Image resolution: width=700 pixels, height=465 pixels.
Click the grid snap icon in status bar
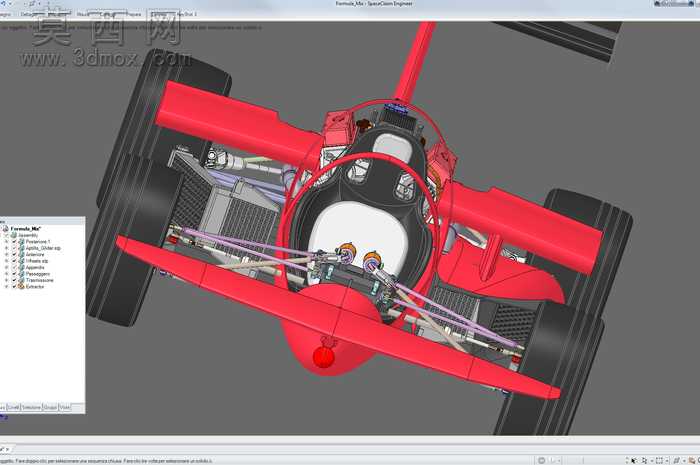676,461
